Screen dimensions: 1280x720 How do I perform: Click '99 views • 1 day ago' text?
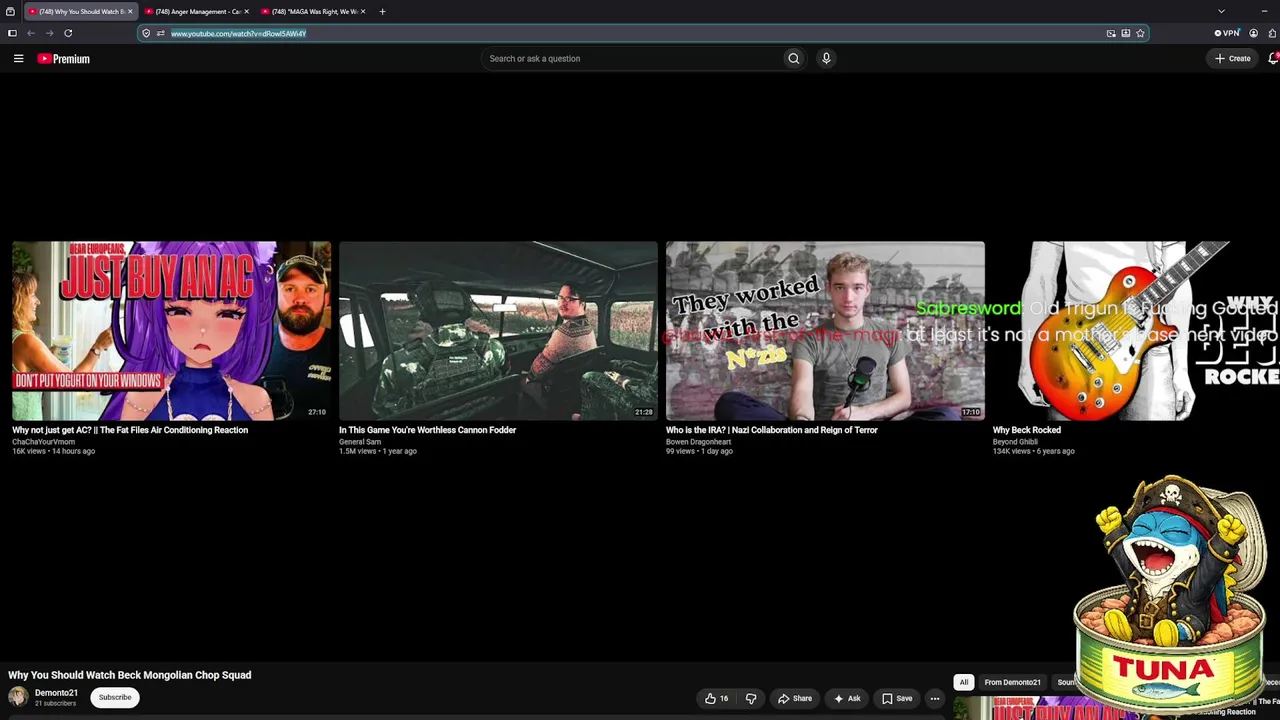pos(700,451)
